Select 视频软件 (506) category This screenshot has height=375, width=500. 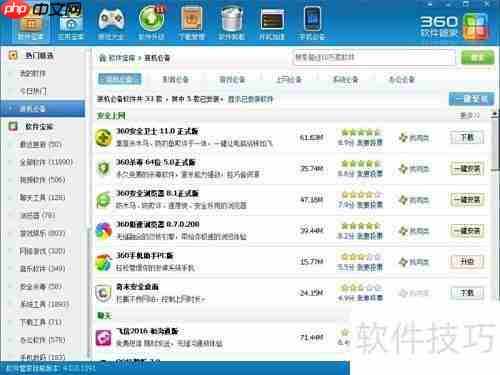[42, 180]
